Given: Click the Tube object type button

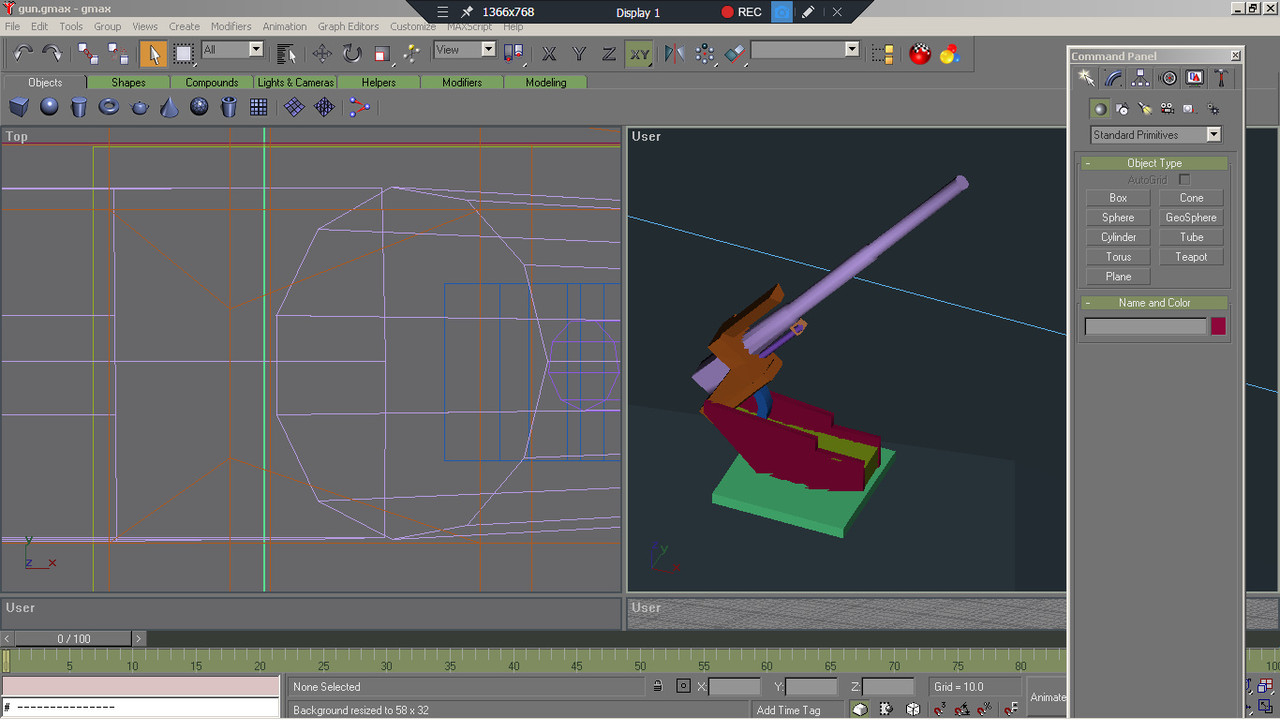Looking at the screenshot, I should [1191, 237].
